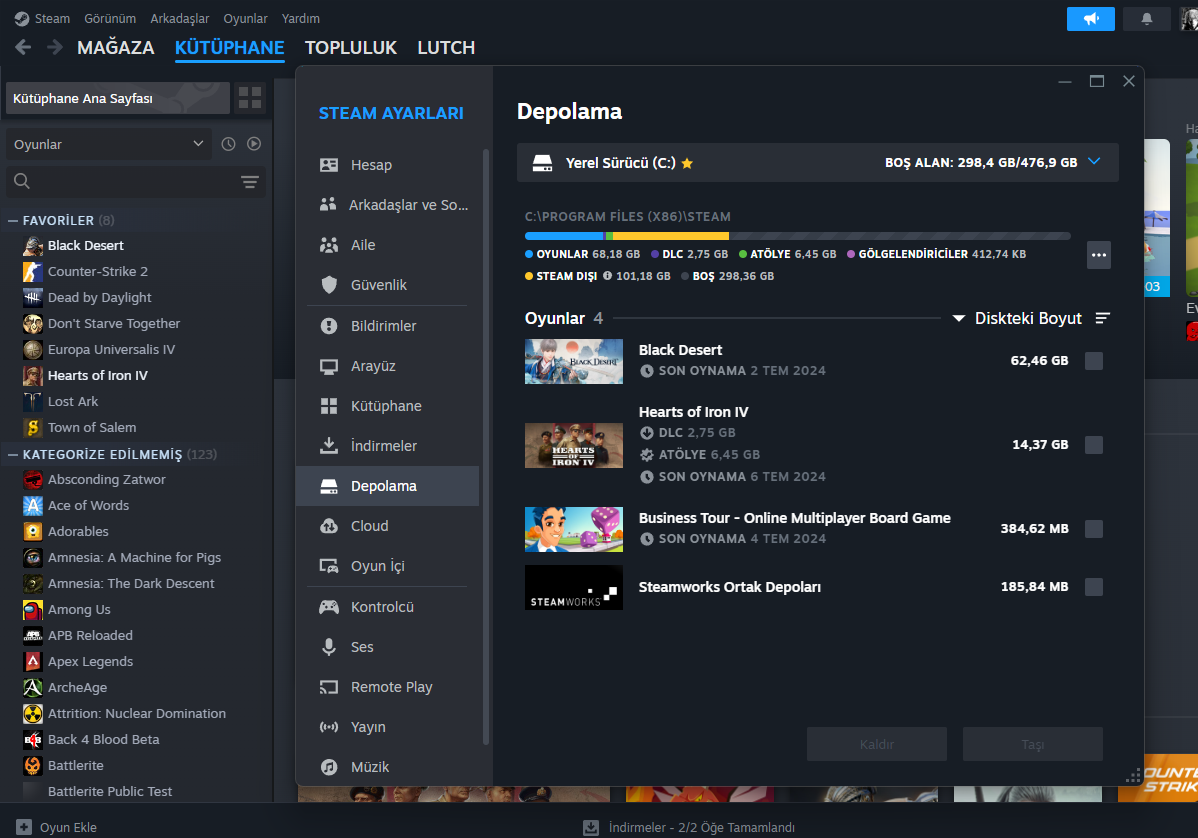Switch to the TOPLULUK tab
This screenshot has width=1198, height=838.
(x=351, y=47)
